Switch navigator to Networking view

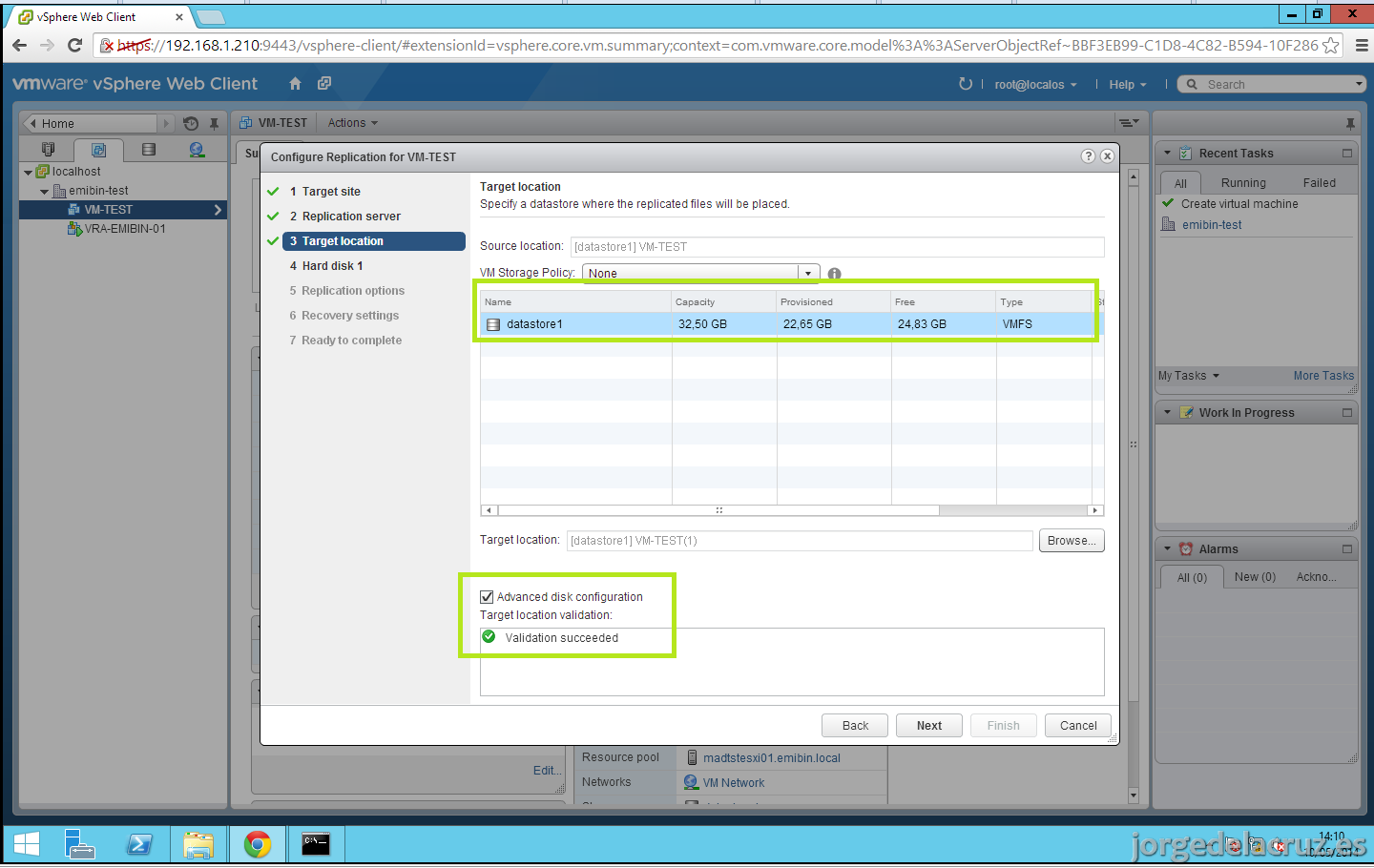pos(197,150)
